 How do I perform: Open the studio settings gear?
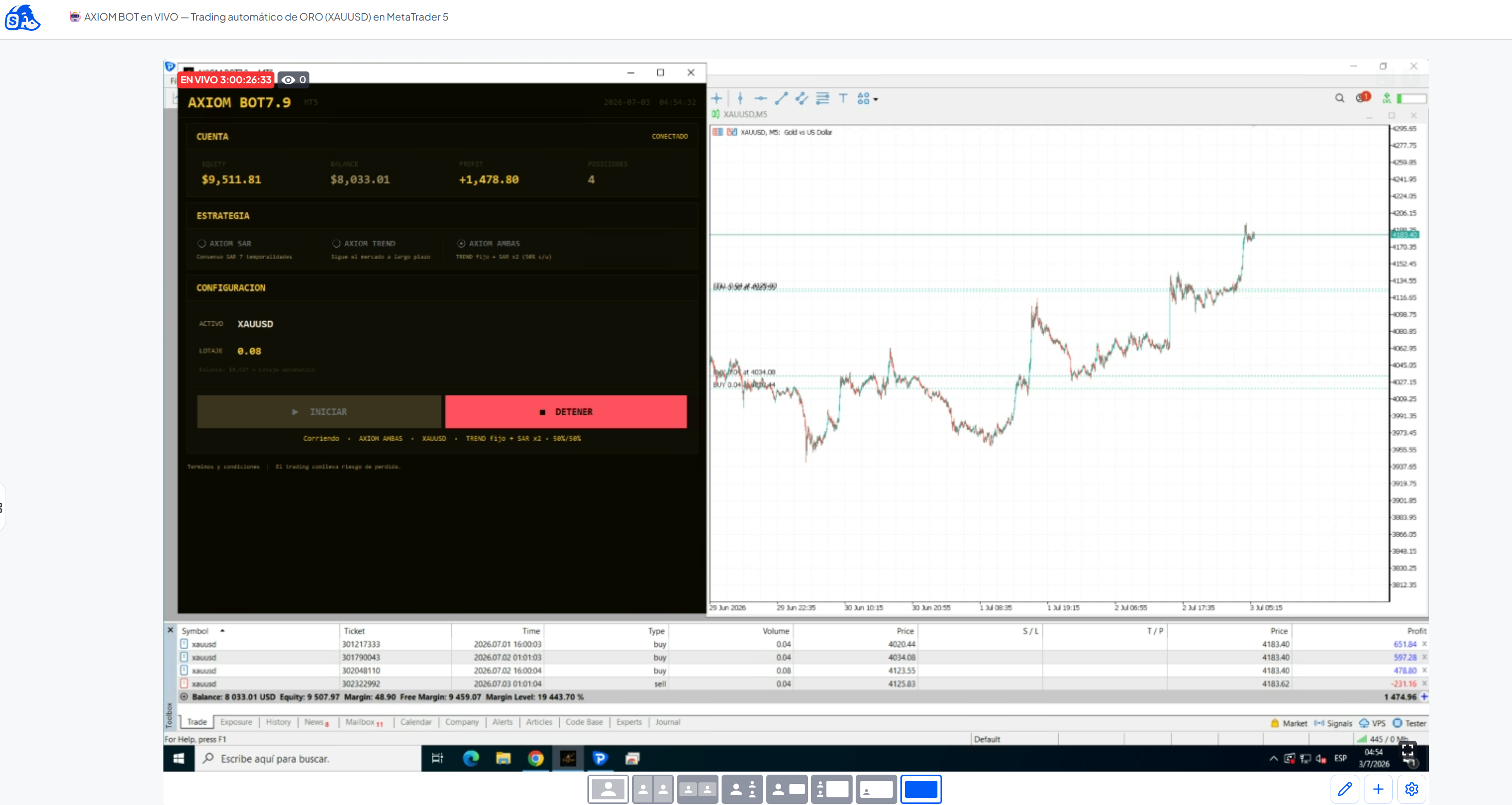click(x=1412, y=789)
